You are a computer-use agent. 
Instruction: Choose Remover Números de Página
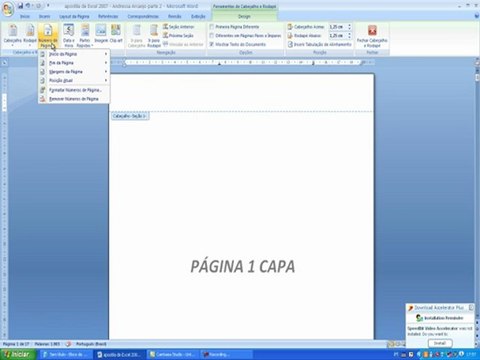(x=74, y=99)
